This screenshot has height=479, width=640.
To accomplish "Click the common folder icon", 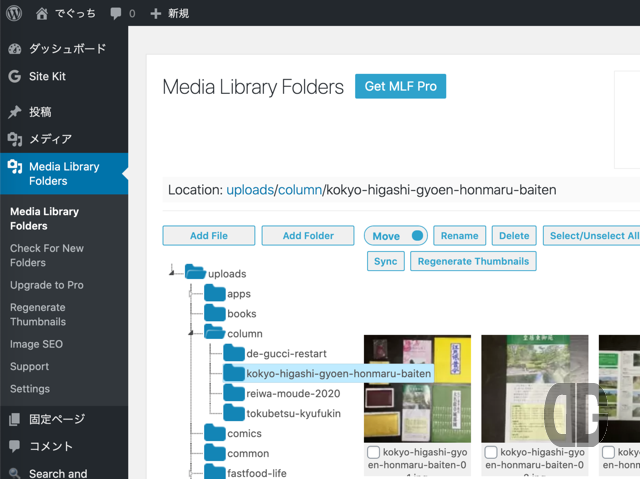I will (x=215, y=453).
